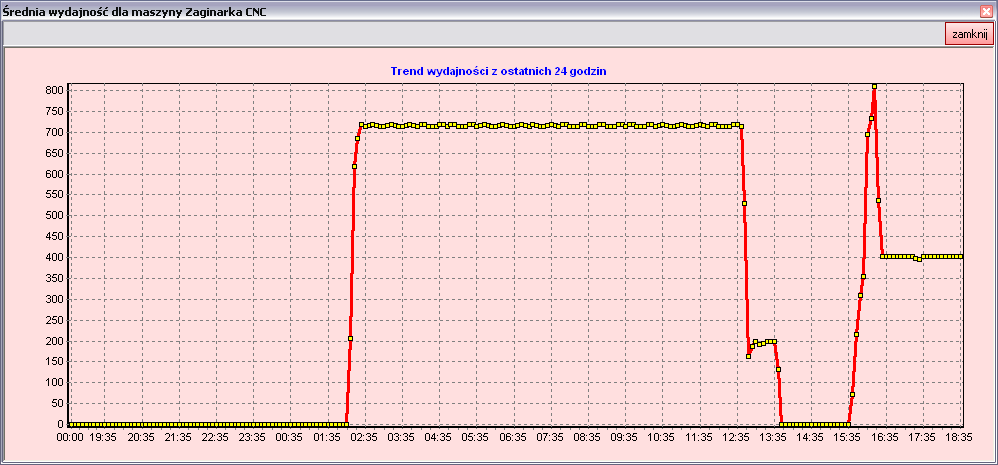Image resolution: width=998 pixels, height=465 pixels.
Task: Click the 15:35 time label
Action: click(x=847, y=438)
